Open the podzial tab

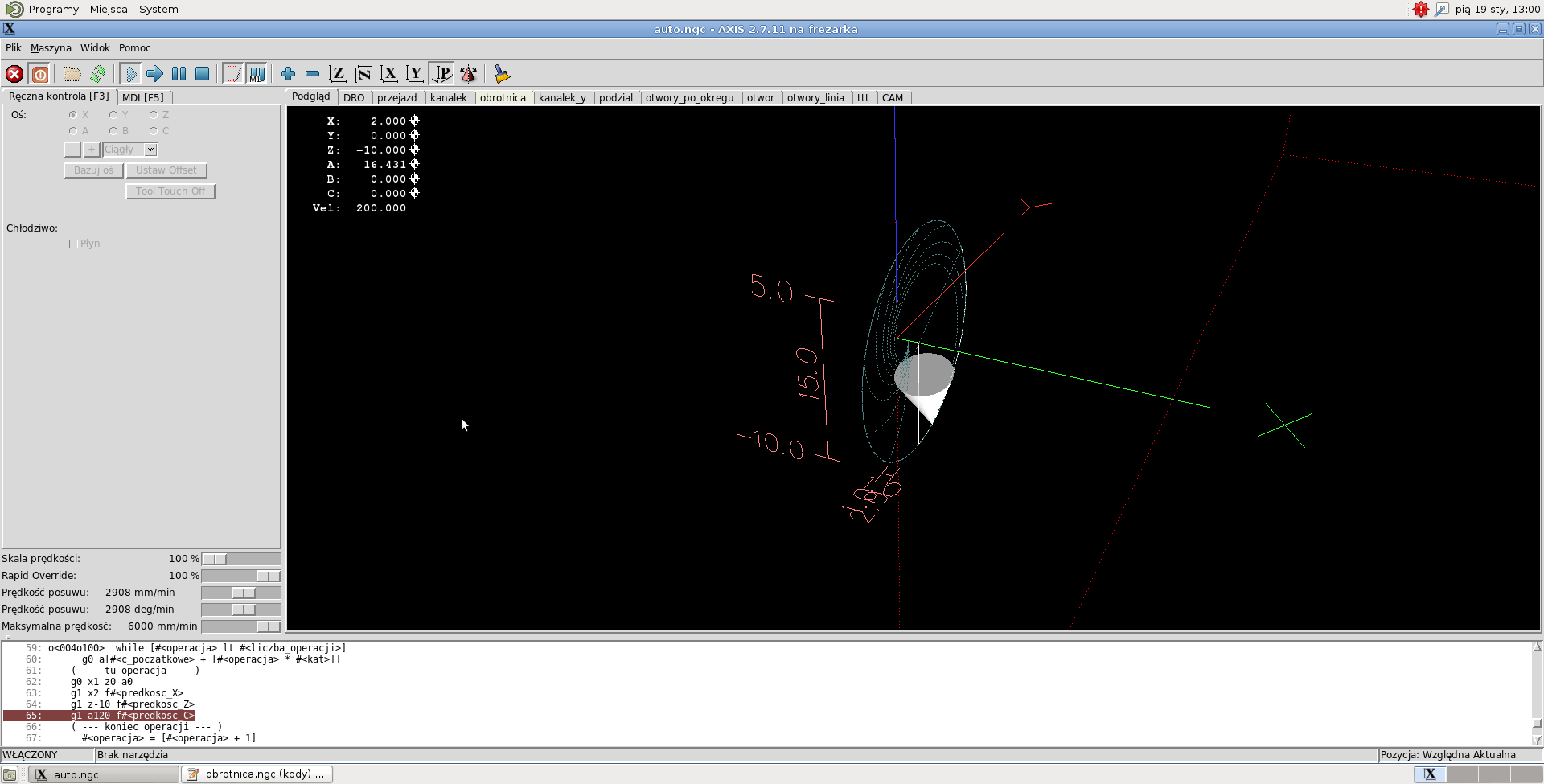(616, 98)
